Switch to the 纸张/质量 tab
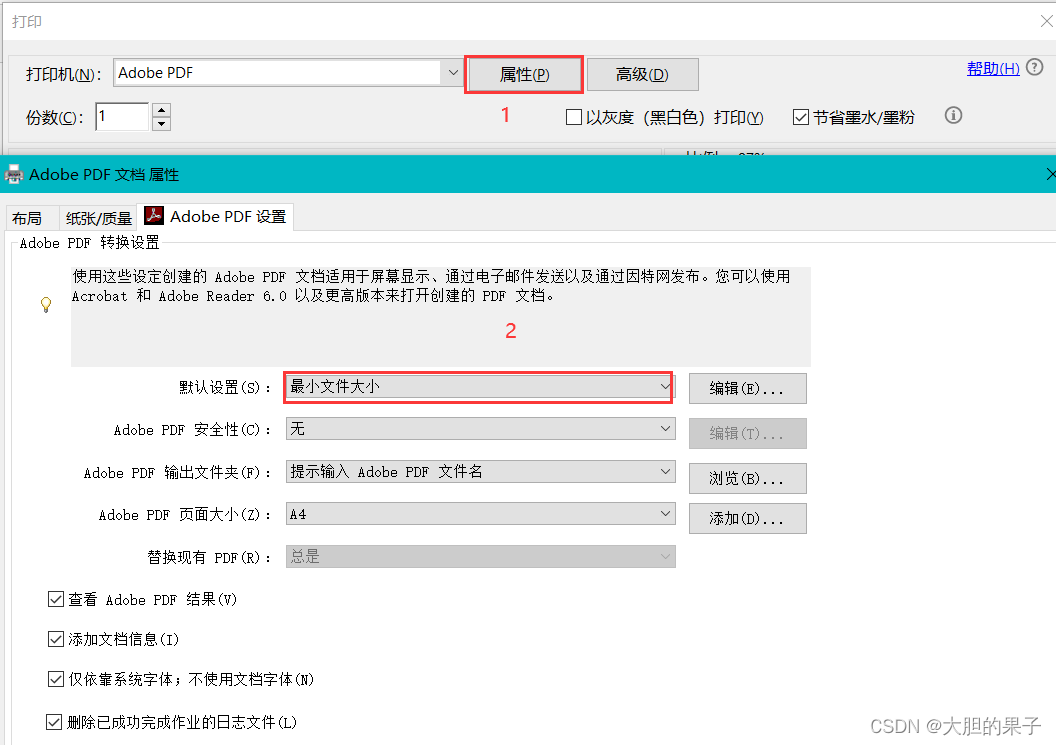This screenshot has width=1056, height=745. tap(98, 218)
